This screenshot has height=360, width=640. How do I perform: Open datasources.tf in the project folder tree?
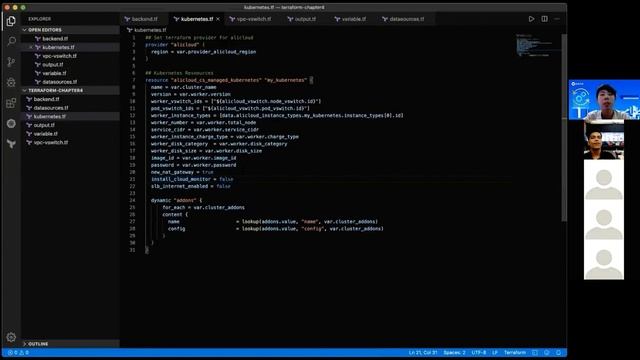pyautogui.click(x=71, y=108)
